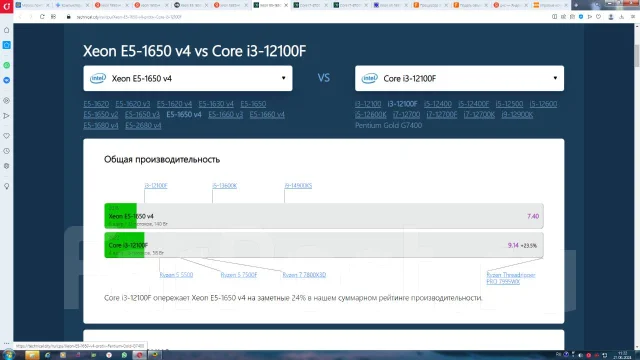The image size is (640, 360).
Task: Open the E5-1680 v4 link
Action: [x=101, y=125]
